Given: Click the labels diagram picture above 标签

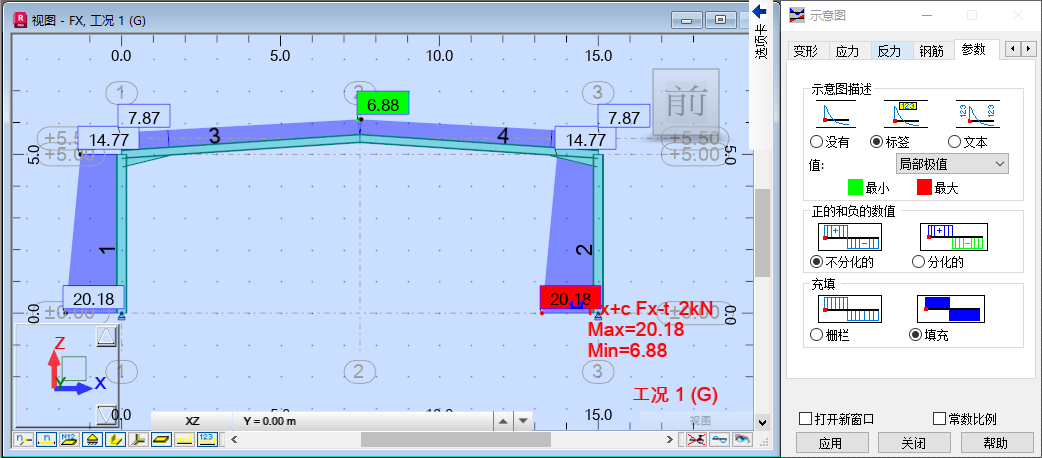Looking at the screenshot, I should click(905, 114).
